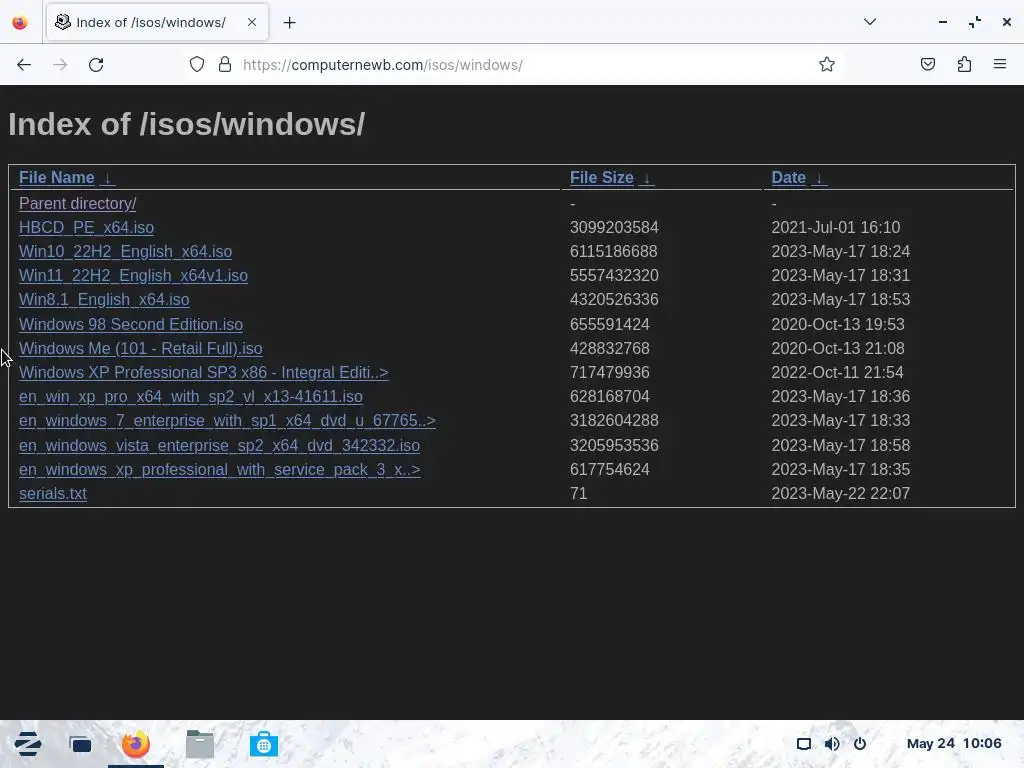Download en_win_xp_pro_x64_with_sp2_vl iso
The width and height of the screenshot is (1024, 768).
(x=191, y=396)
